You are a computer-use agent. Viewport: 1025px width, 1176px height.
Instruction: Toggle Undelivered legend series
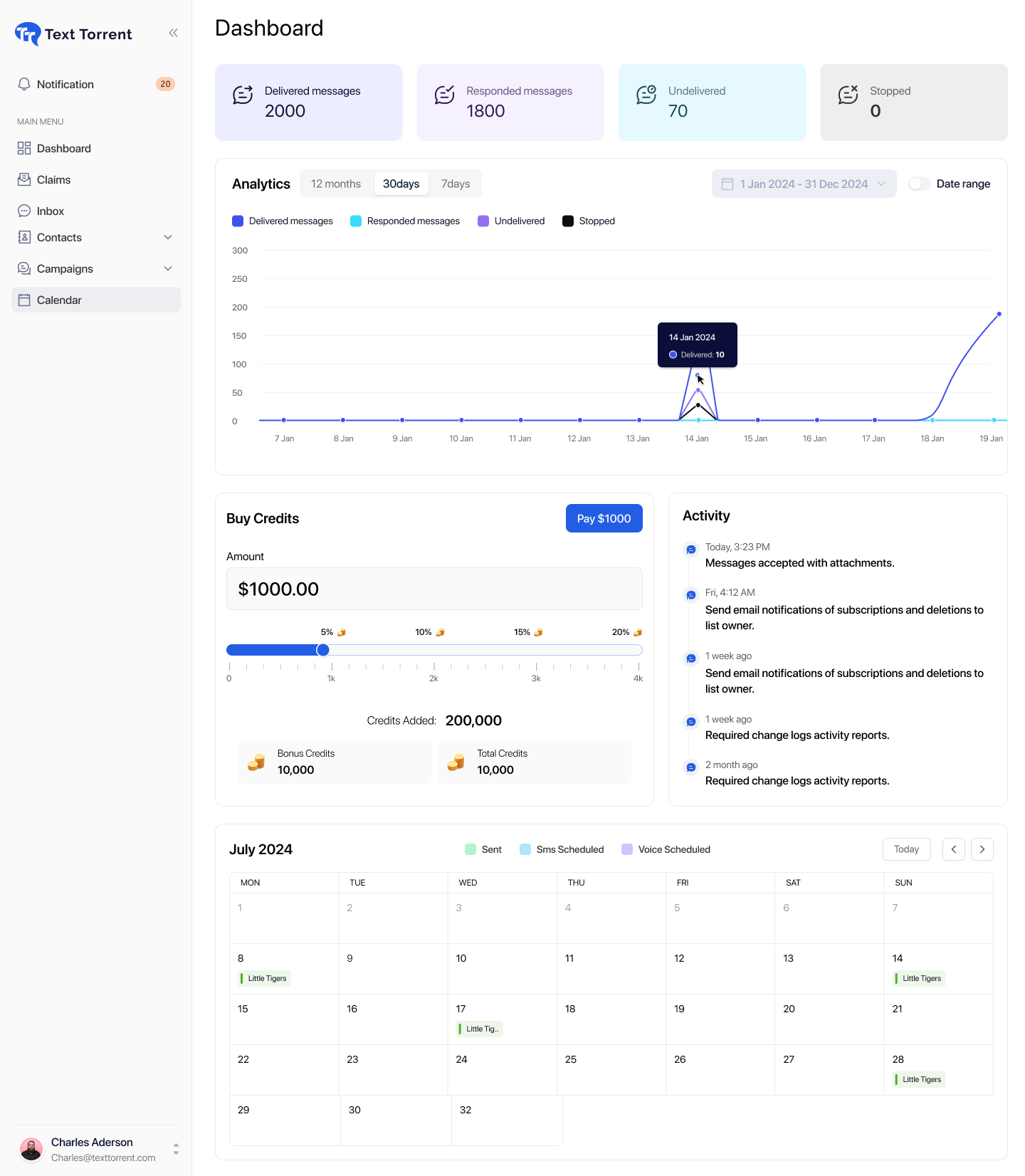511,221
